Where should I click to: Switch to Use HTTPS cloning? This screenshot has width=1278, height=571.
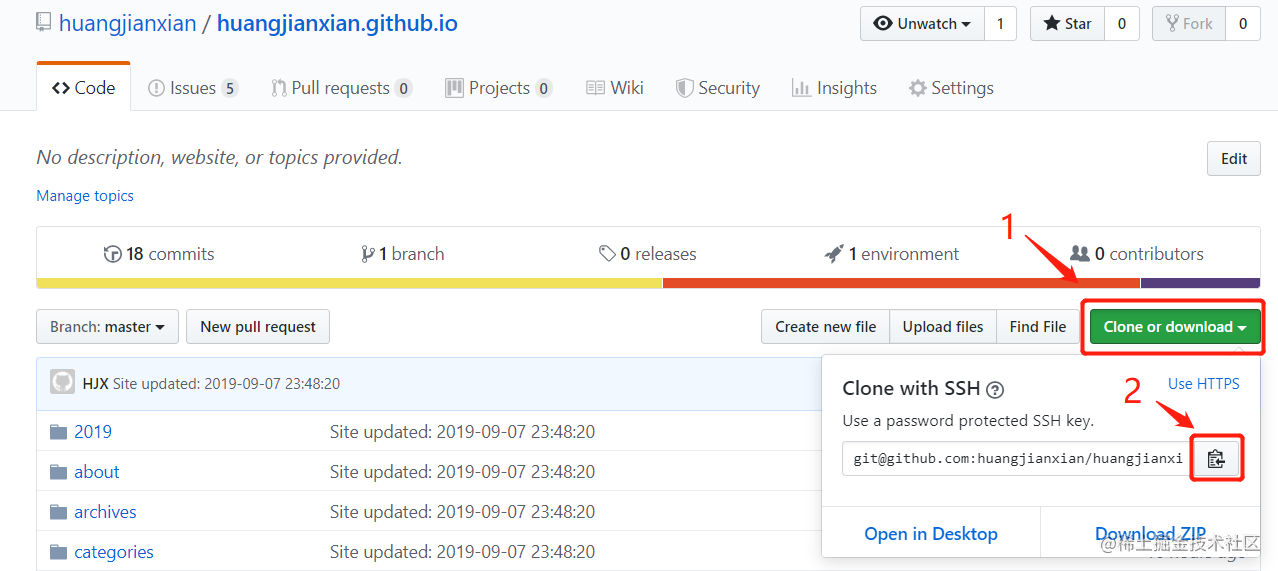coord(1204,384)
